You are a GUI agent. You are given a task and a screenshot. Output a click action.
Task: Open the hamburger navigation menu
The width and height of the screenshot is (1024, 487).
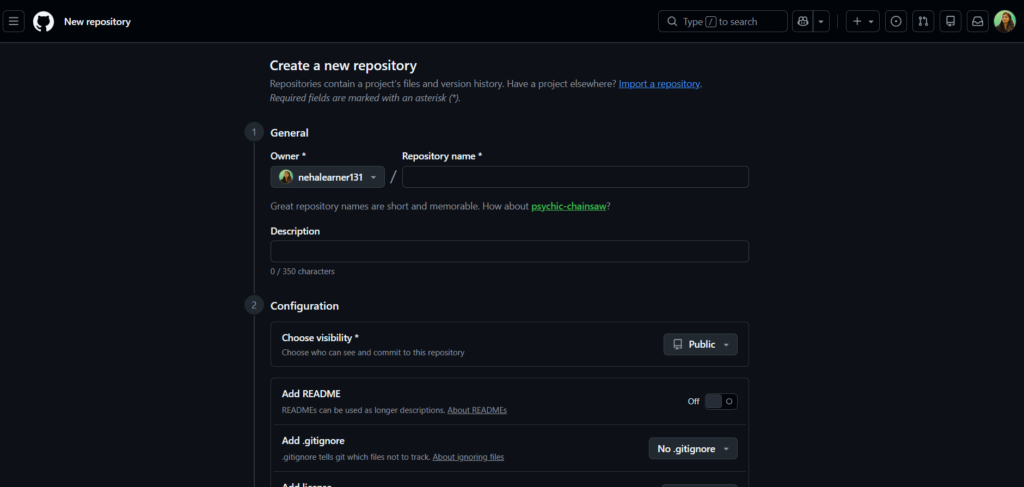click(14, 22)
